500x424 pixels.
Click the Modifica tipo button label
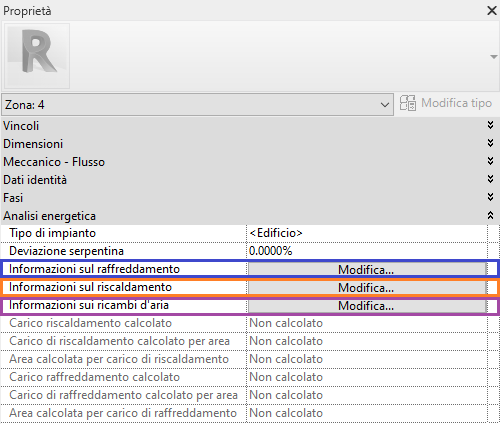point(456,103)
